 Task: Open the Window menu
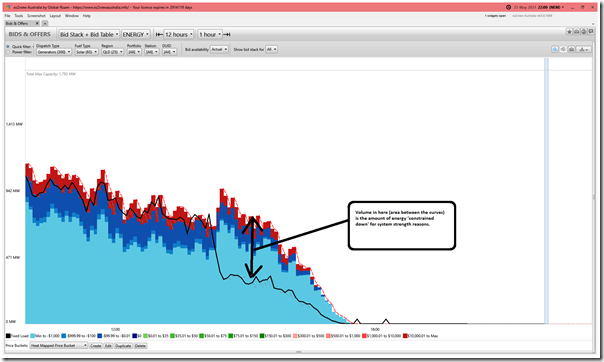(72, 16)
